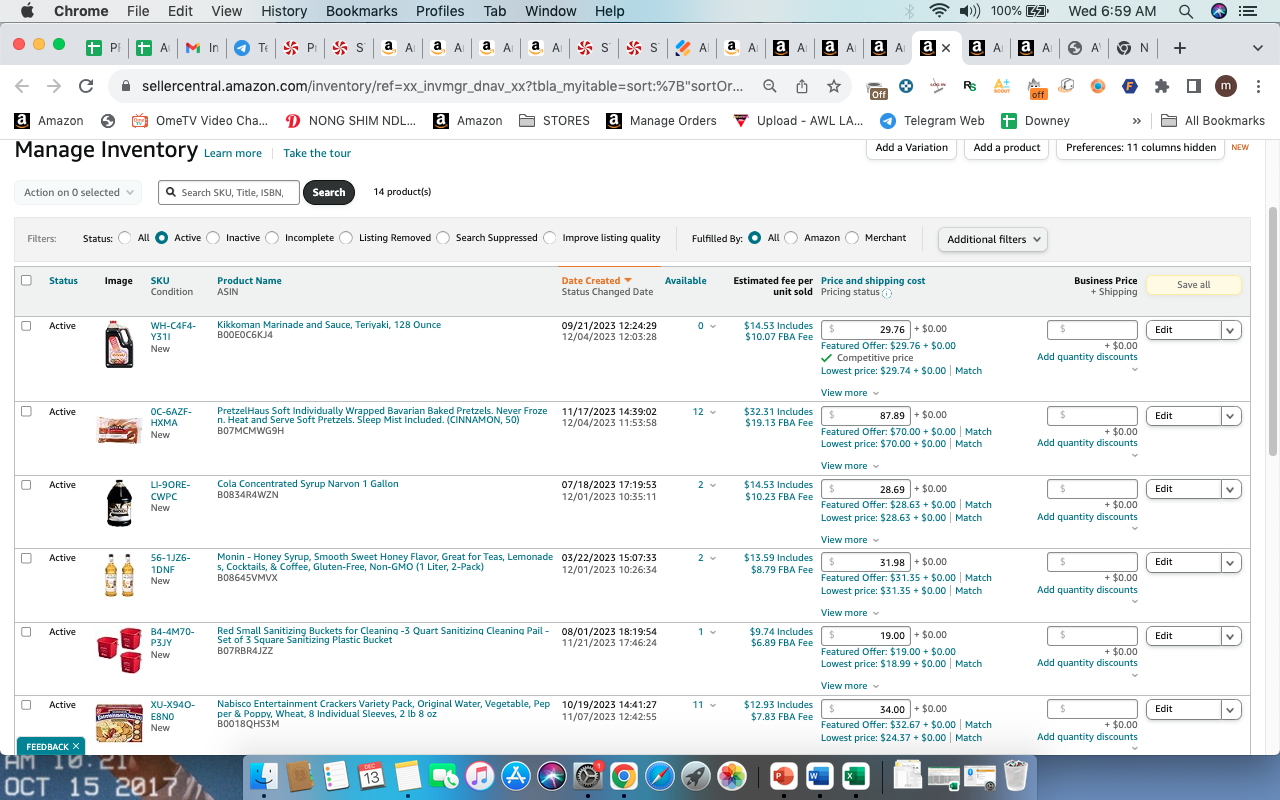1280x800 pixels.
Task: Expand the Additional filters dropdown
Action: click(x=992, y=239)
